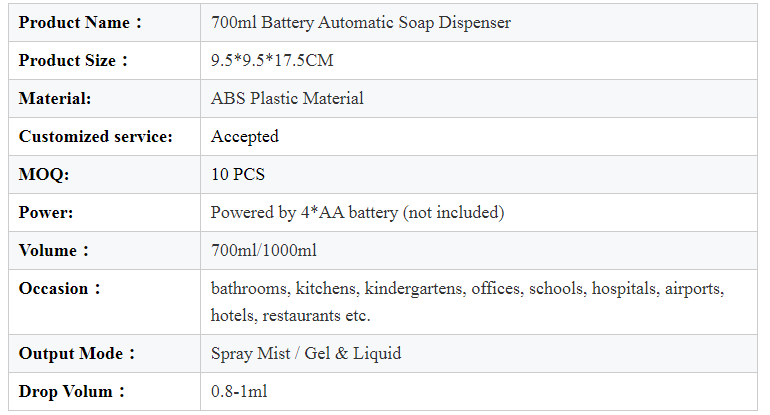Click the Product Name label cell

(x=104, y=23)
